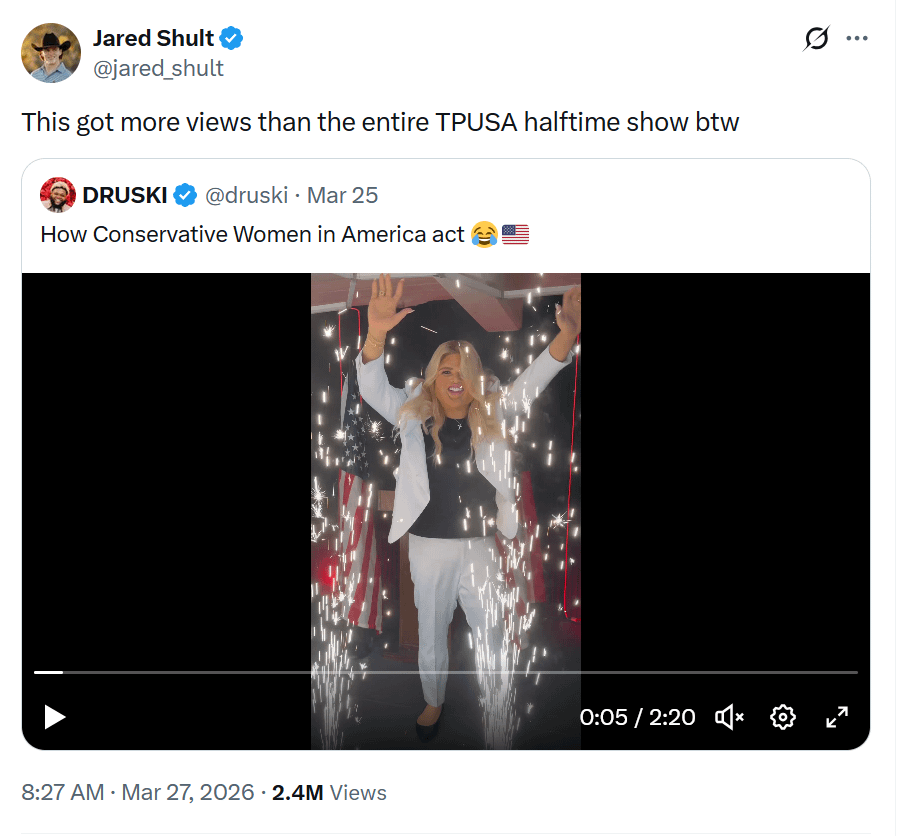This screenshot has height=836, width=898.
Task: Open the three-dot more options menu
Action: coord(857,39)
